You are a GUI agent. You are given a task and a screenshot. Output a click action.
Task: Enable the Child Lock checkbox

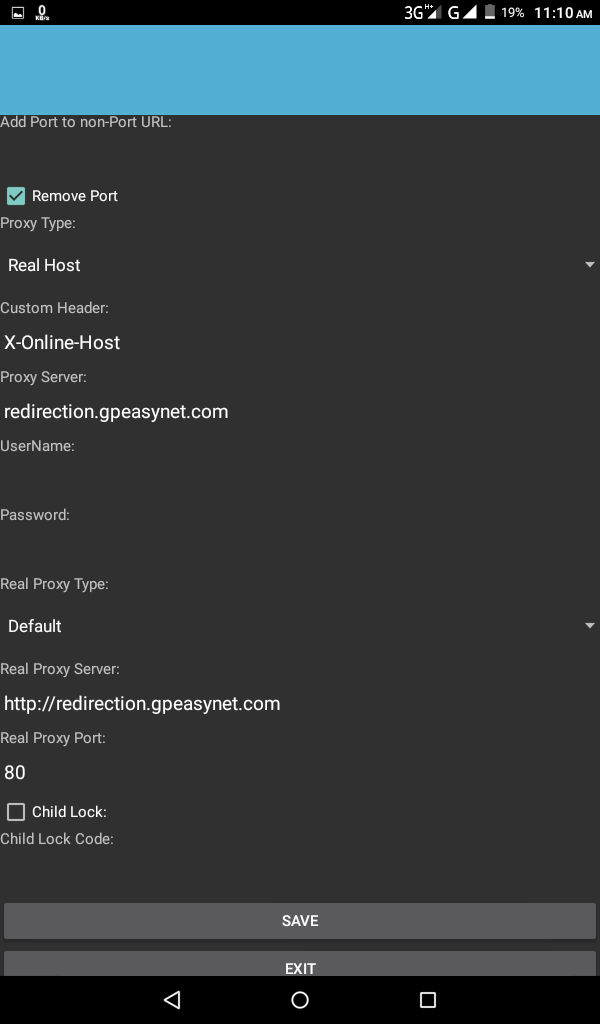(x=16, y=812)
